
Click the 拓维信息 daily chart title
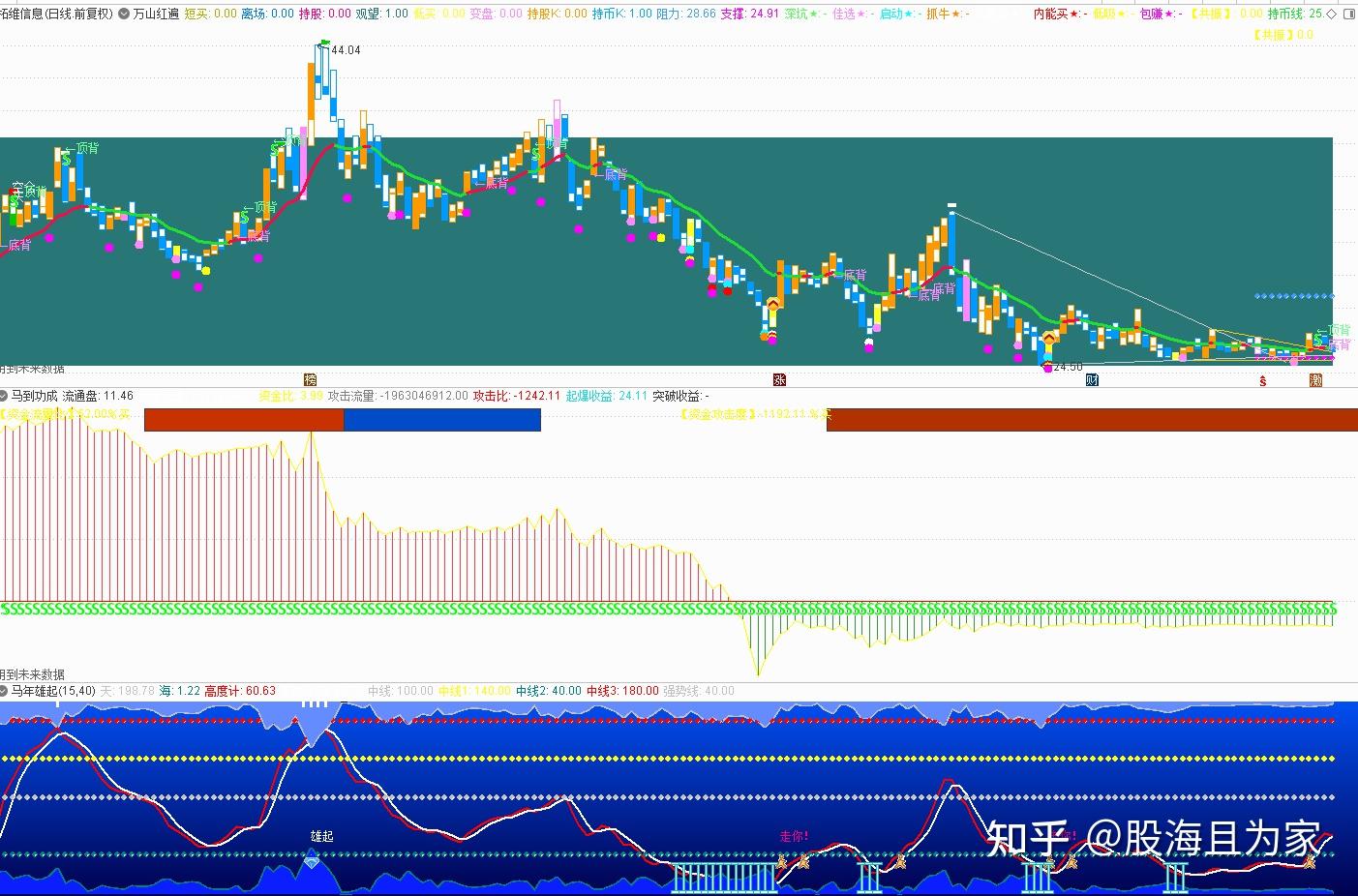56,14
